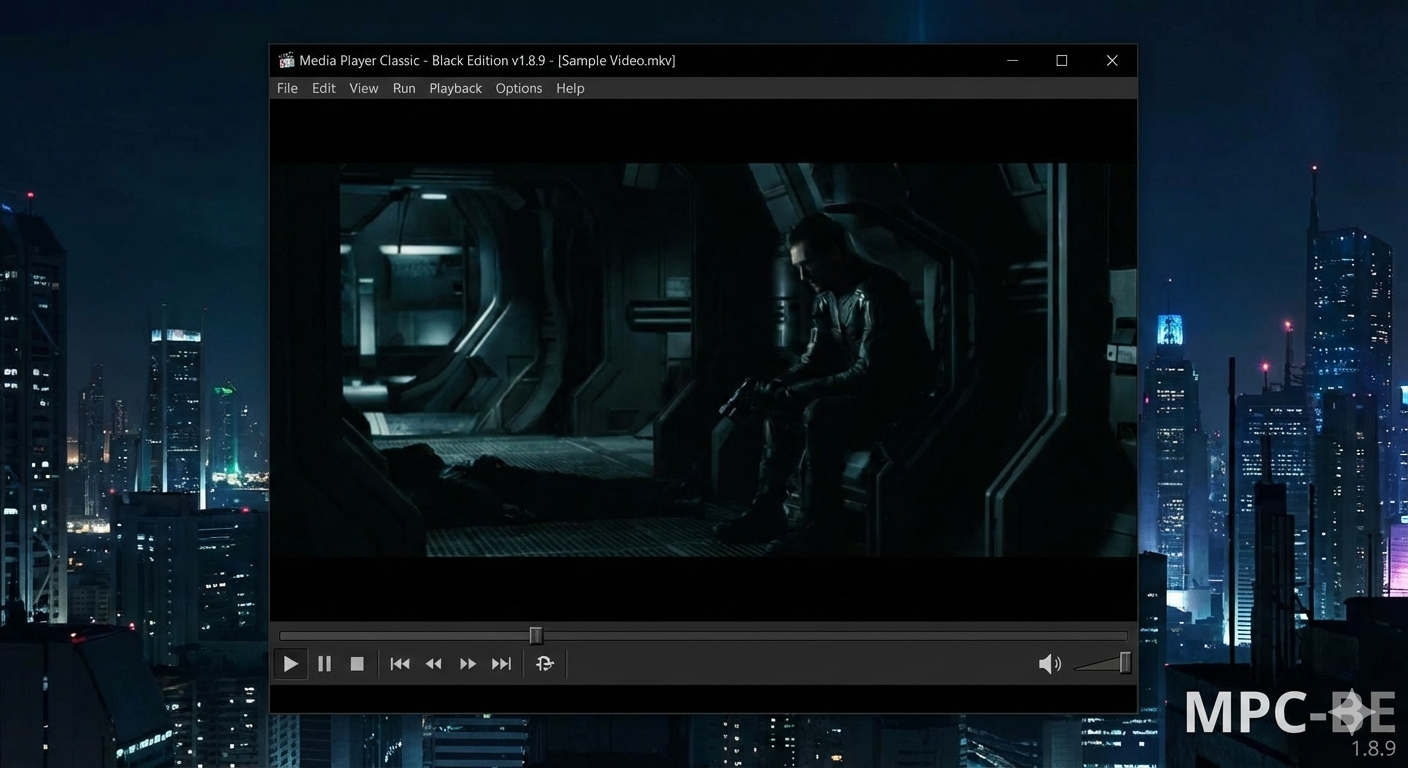Viewport: 1408px width, 768px height.
Task: Skip to the next file
Action: point(501,663)
